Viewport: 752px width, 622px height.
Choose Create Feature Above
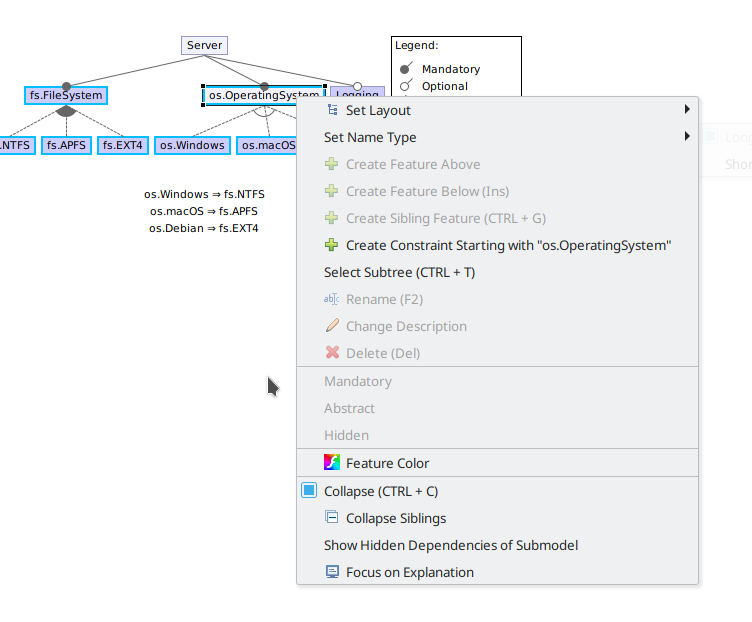point(497,164)
